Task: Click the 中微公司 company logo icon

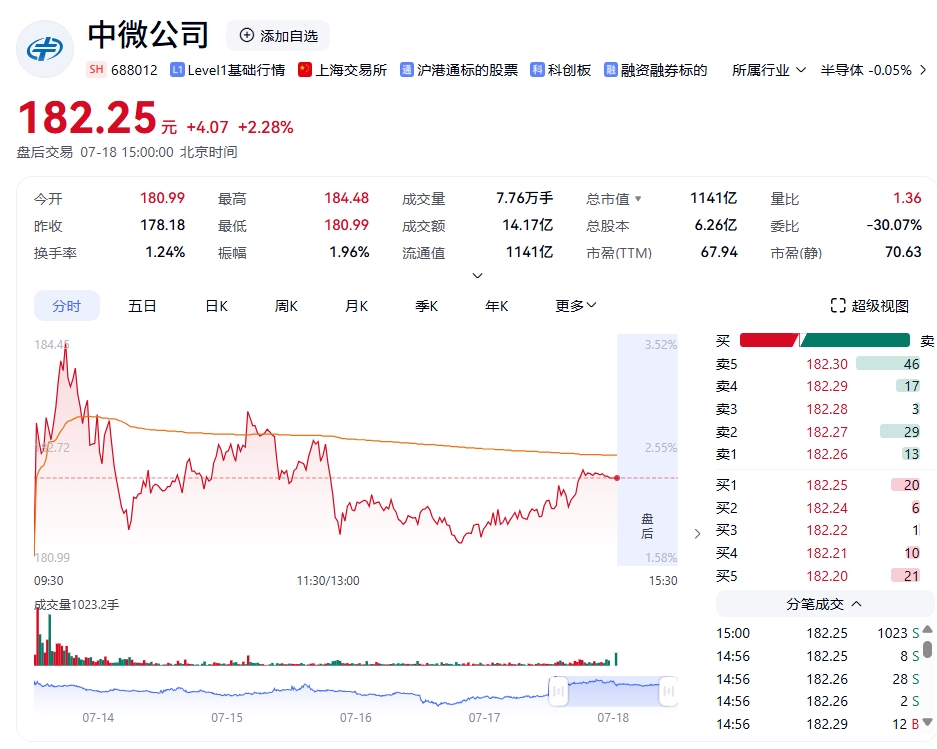Action: pyautogui.click(x=45, y=49)
